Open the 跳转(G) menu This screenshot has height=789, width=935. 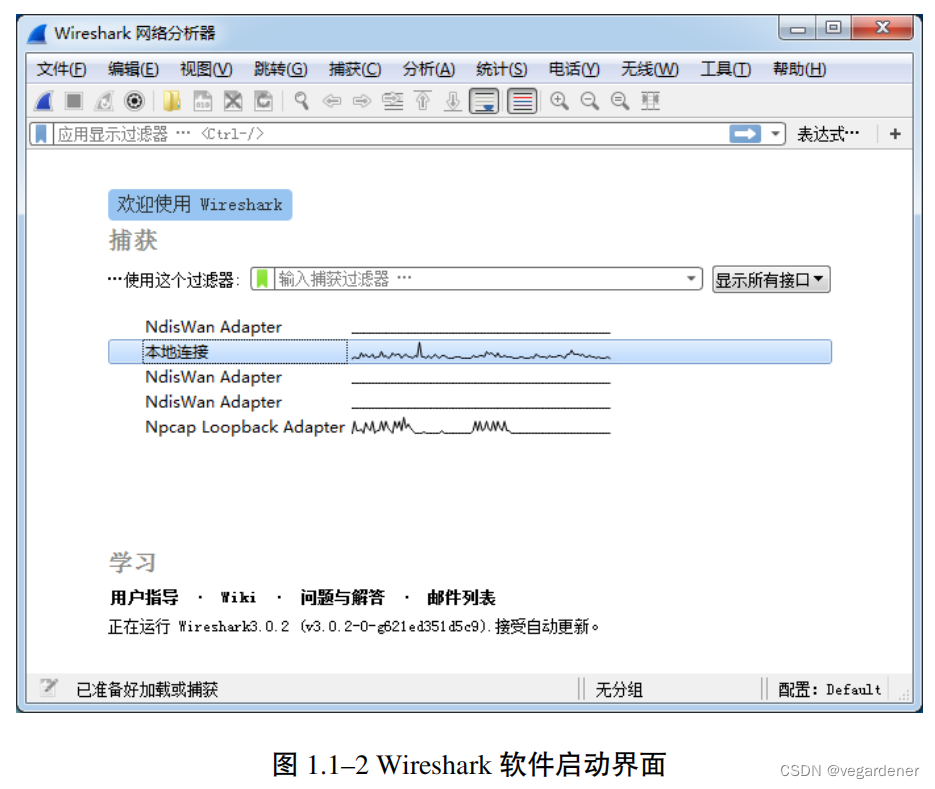[x=280, y=69]
